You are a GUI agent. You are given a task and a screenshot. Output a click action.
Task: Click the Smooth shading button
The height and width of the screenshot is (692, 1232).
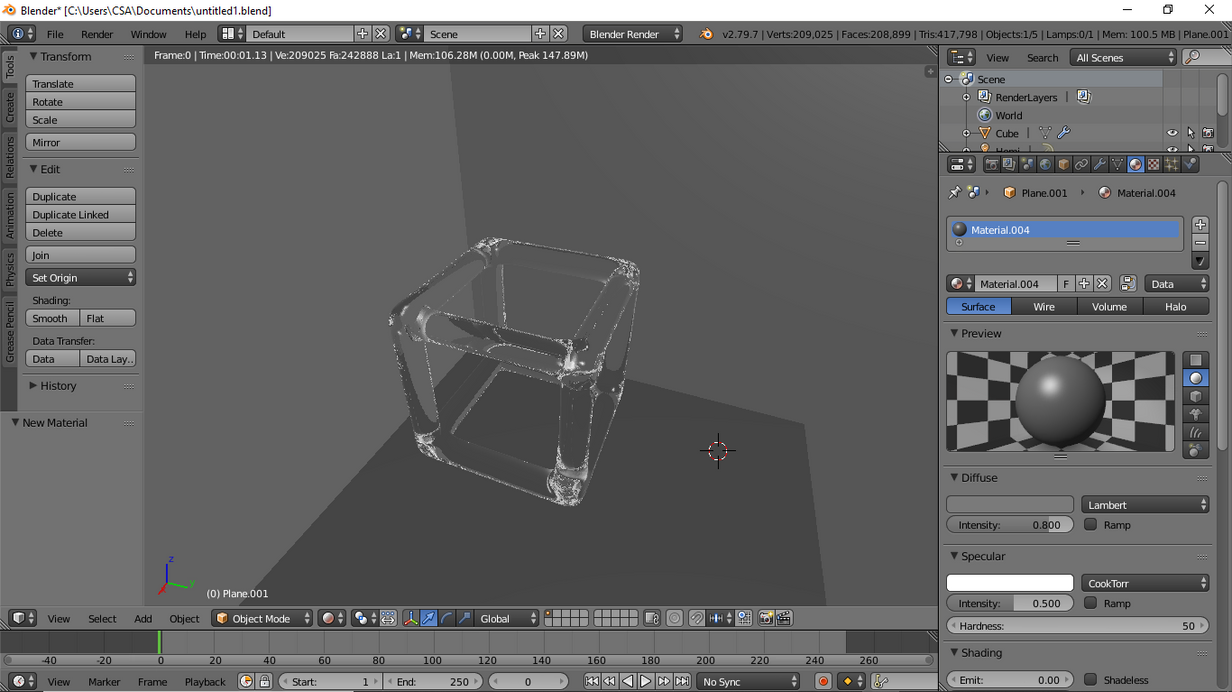tap(53, 318)
